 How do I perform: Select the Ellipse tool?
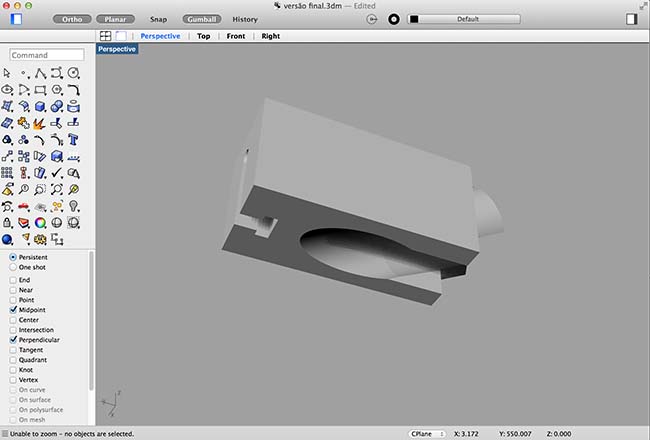point(7,90)
